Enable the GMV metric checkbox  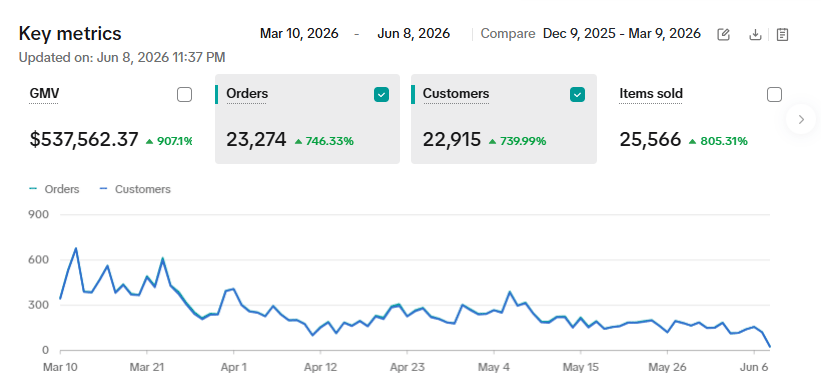[x=184, y=95]
